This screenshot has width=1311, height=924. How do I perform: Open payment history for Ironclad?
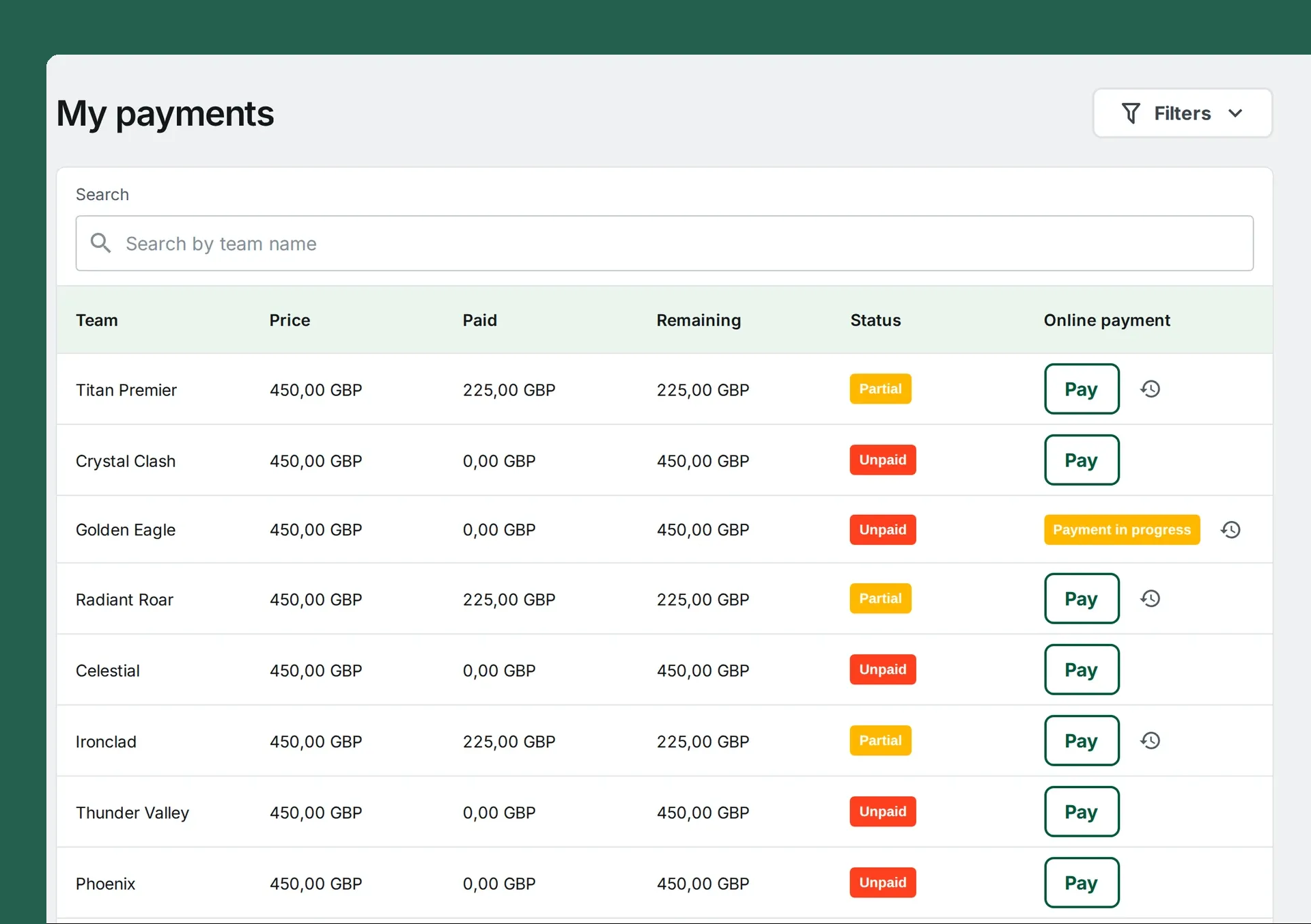[1151, 741]
